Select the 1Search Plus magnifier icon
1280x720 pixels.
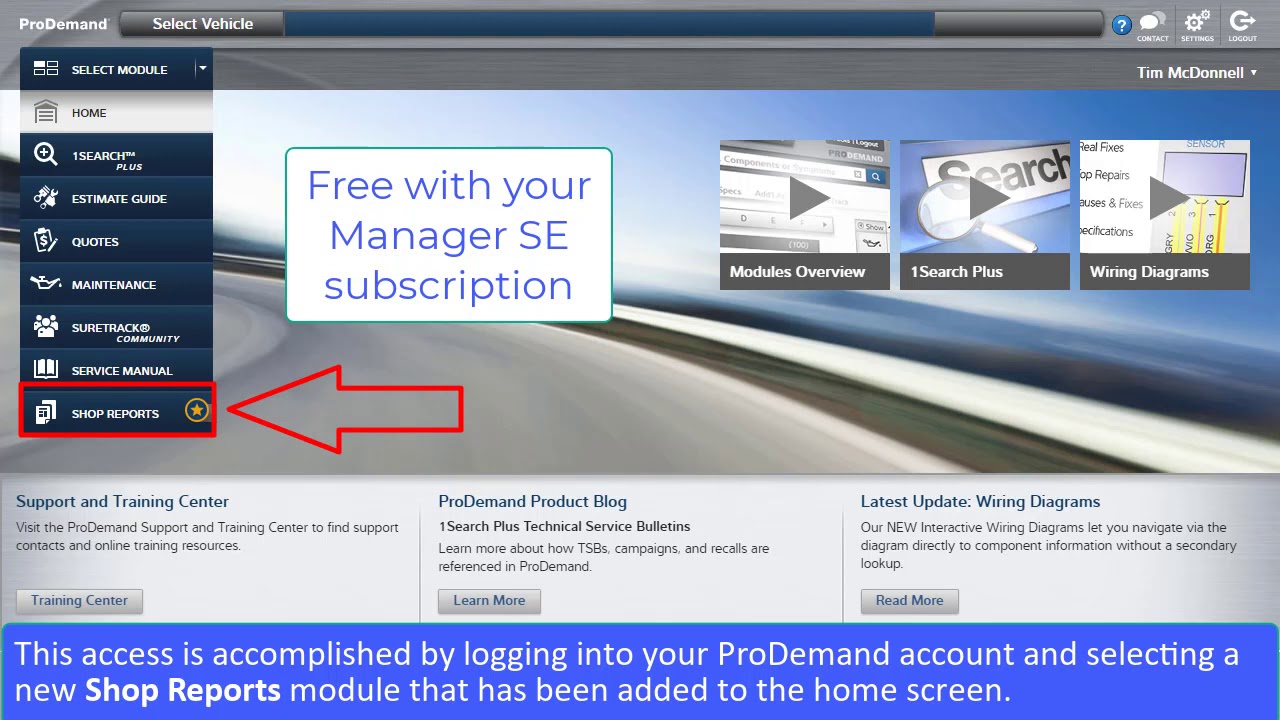point(46,155)
